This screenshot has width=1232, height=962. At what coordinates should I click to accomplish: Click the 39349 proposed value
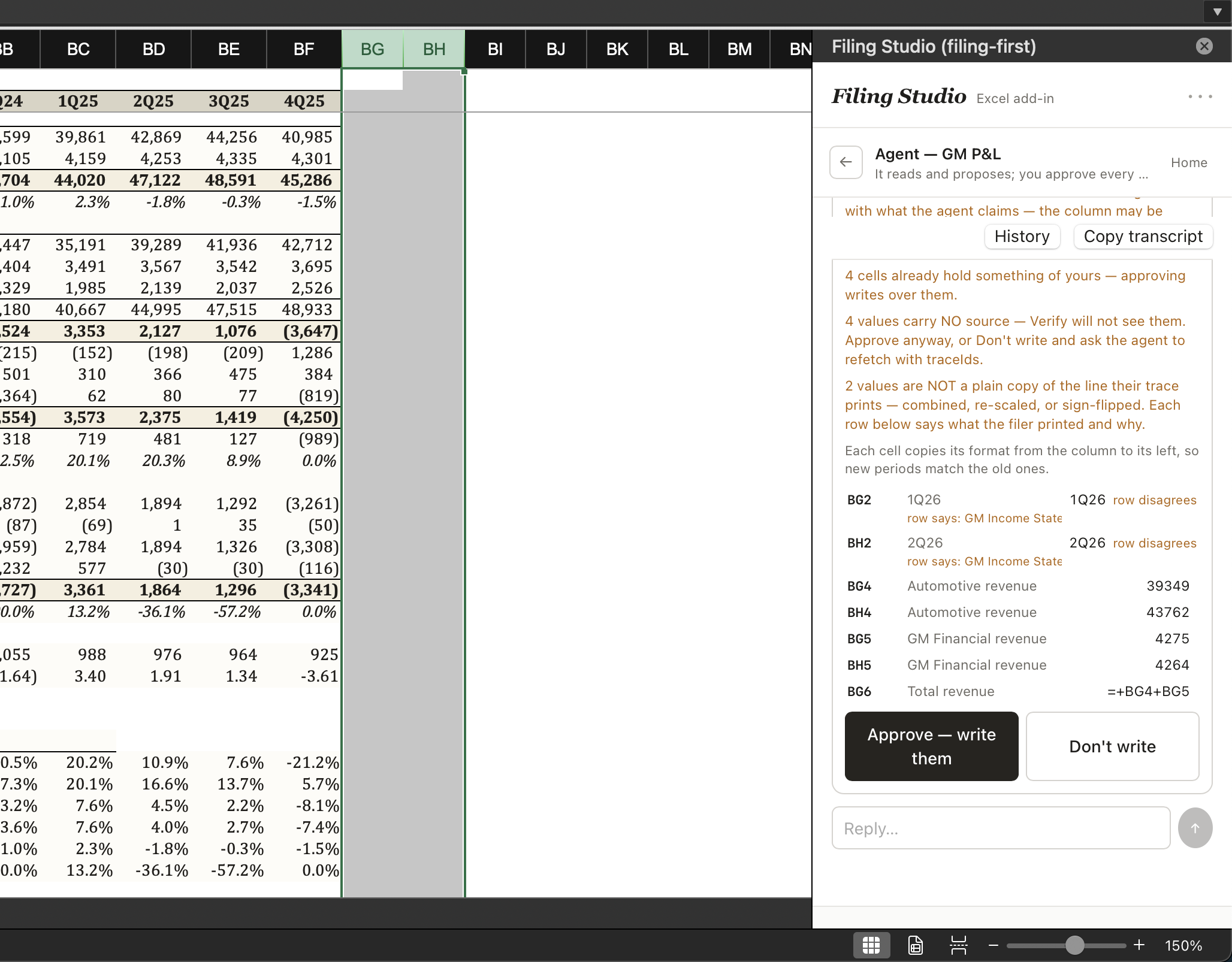point(1168,586)
